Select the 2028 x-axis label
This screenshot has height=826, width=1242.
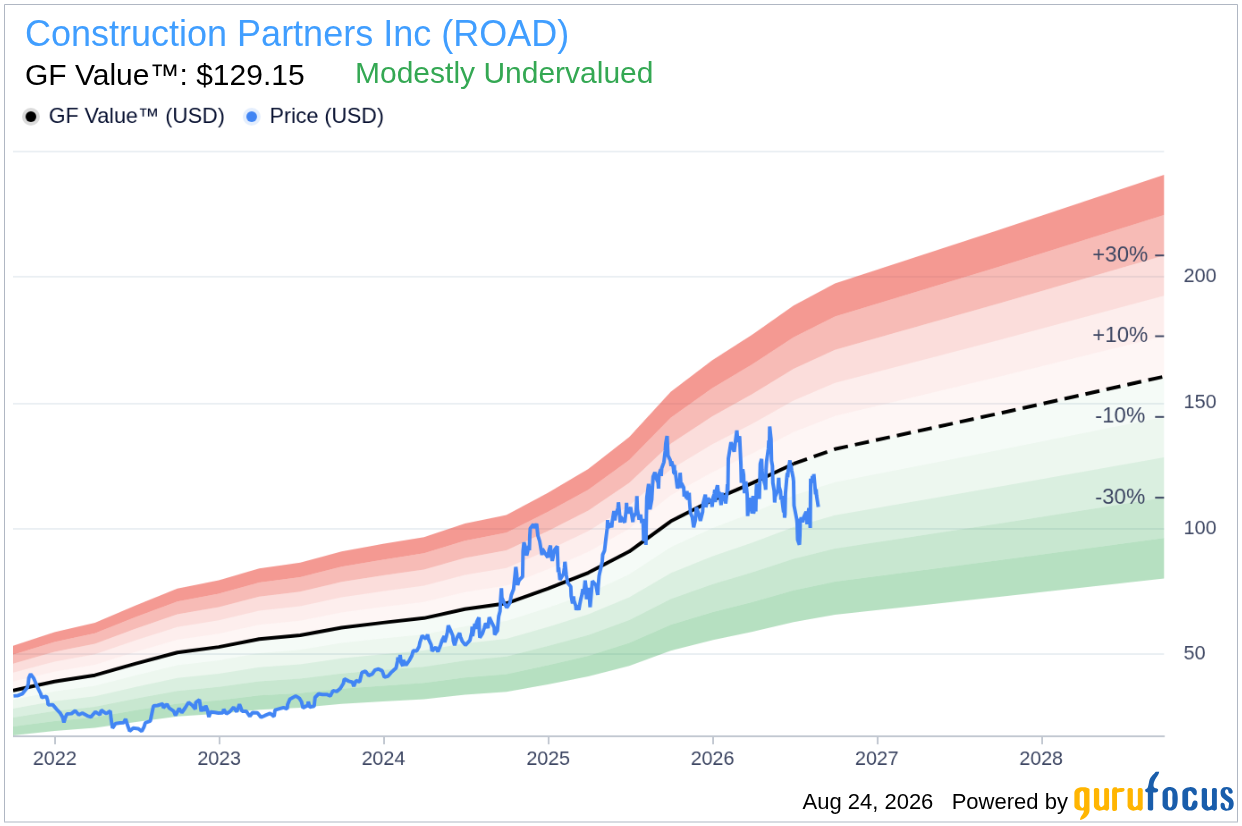(1041, 759)
